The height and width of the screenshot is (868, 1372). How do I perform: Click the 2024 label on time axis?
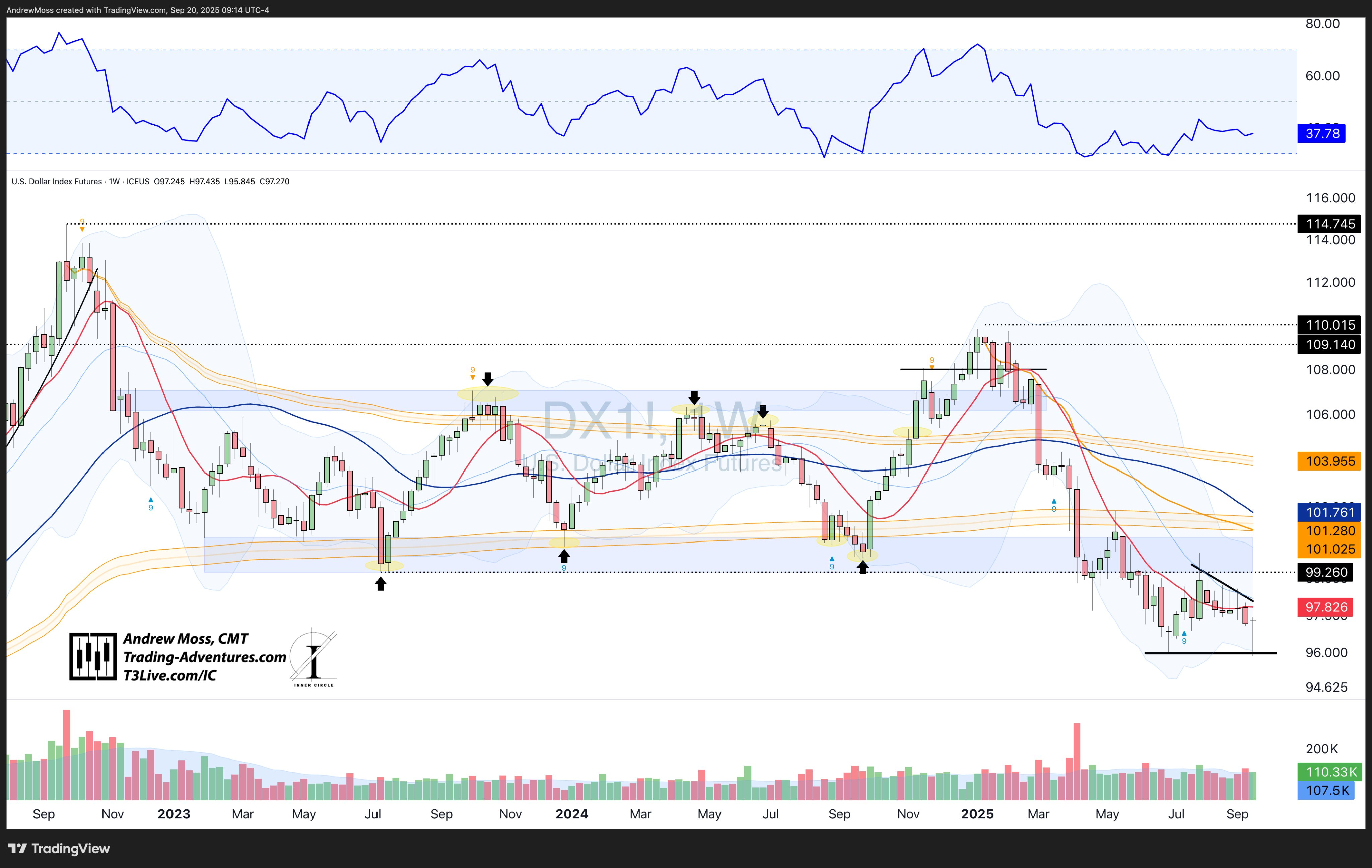571,814
